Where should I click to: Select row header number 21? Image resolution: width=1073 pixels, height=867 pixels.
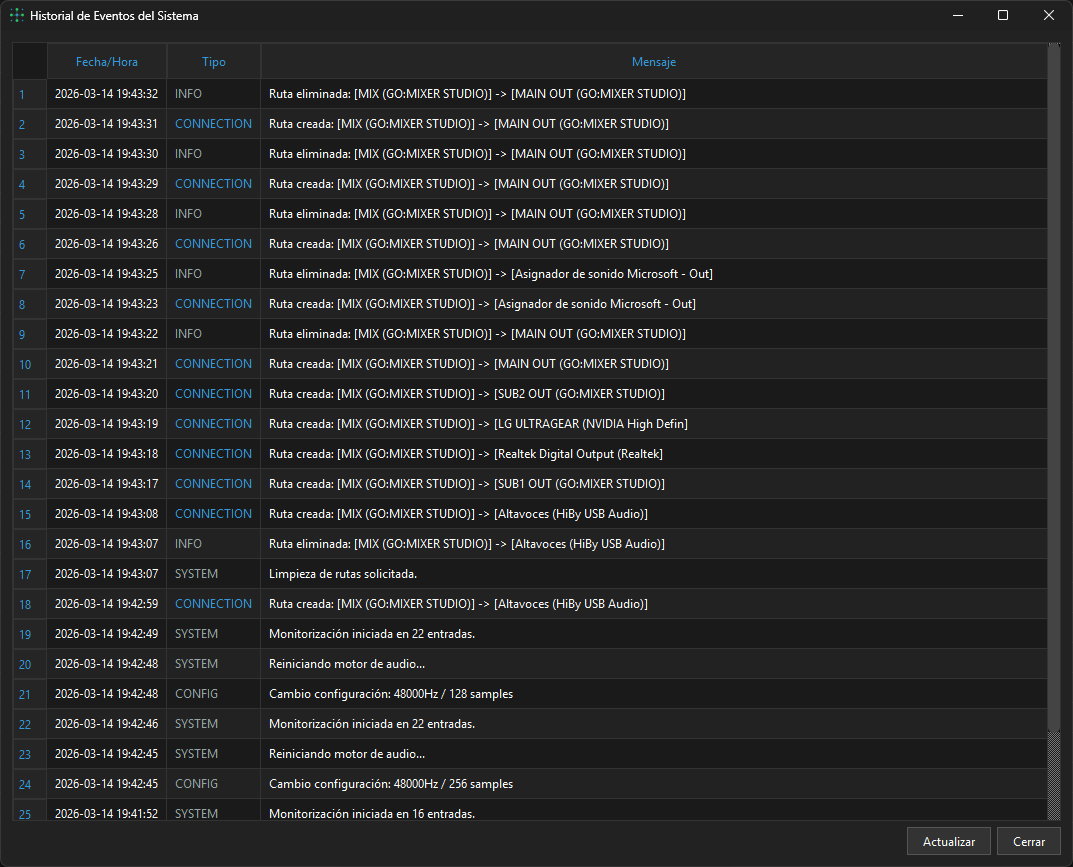click(x=29, y=694)
